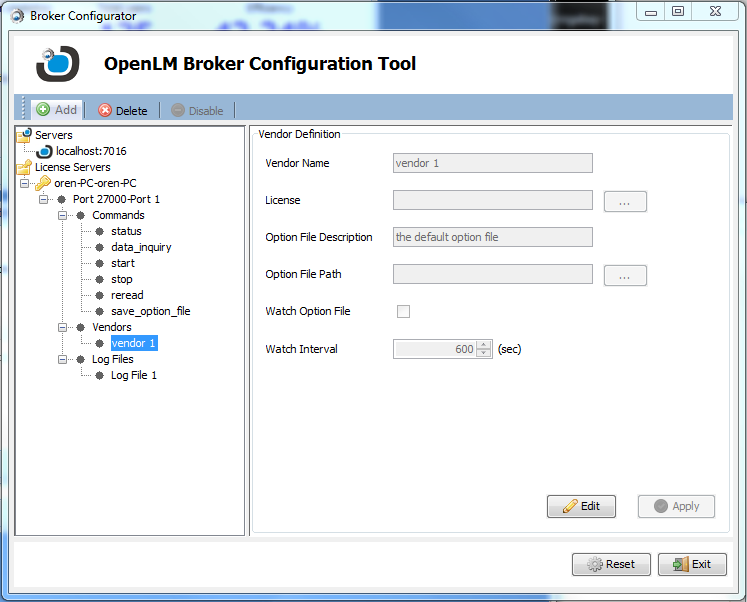Click the Option File Description field
Viewport: 747px width, 602px height.
pos(493,237)
